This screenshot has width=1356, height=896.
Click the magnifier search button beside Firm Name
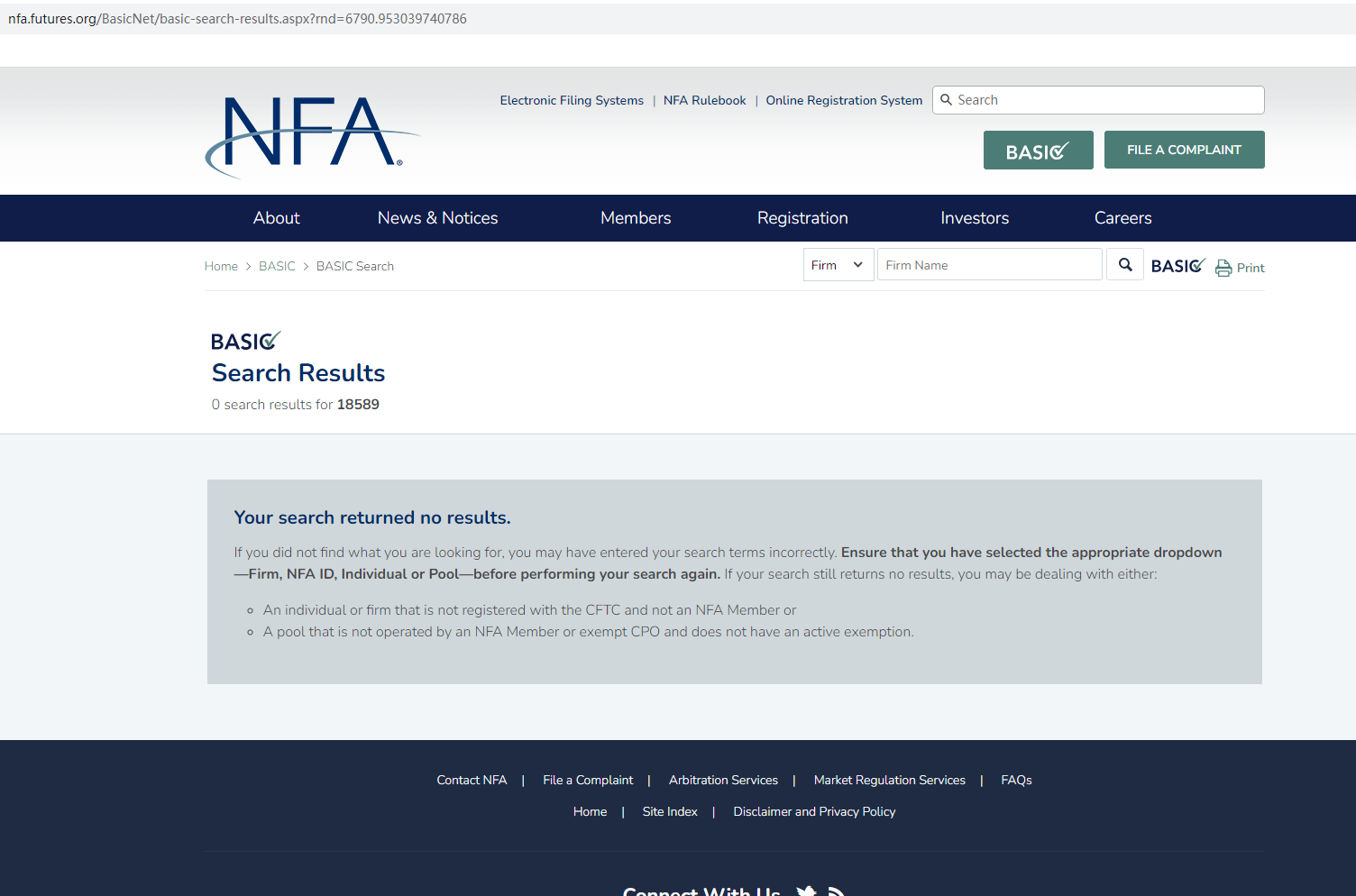pos(1125,265)
